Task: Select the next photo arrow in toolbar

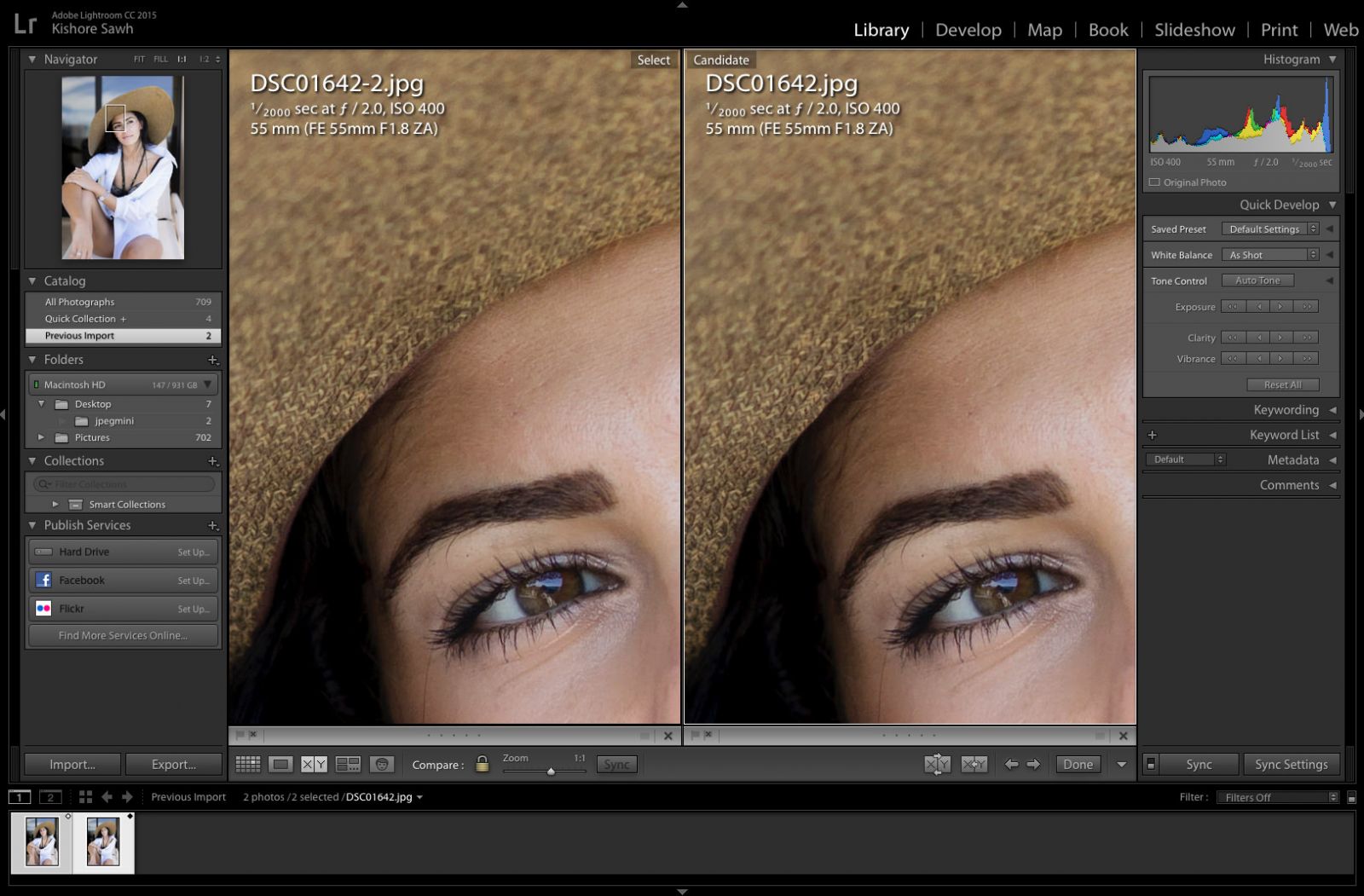Action: [1033, 765]
